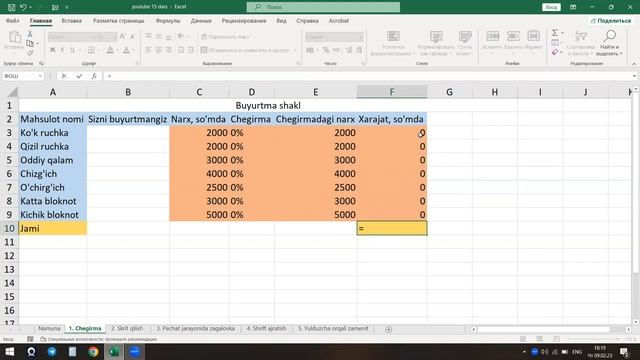Open the borders dropdown
Screen dimensions: 640x360
click(99, 50)
